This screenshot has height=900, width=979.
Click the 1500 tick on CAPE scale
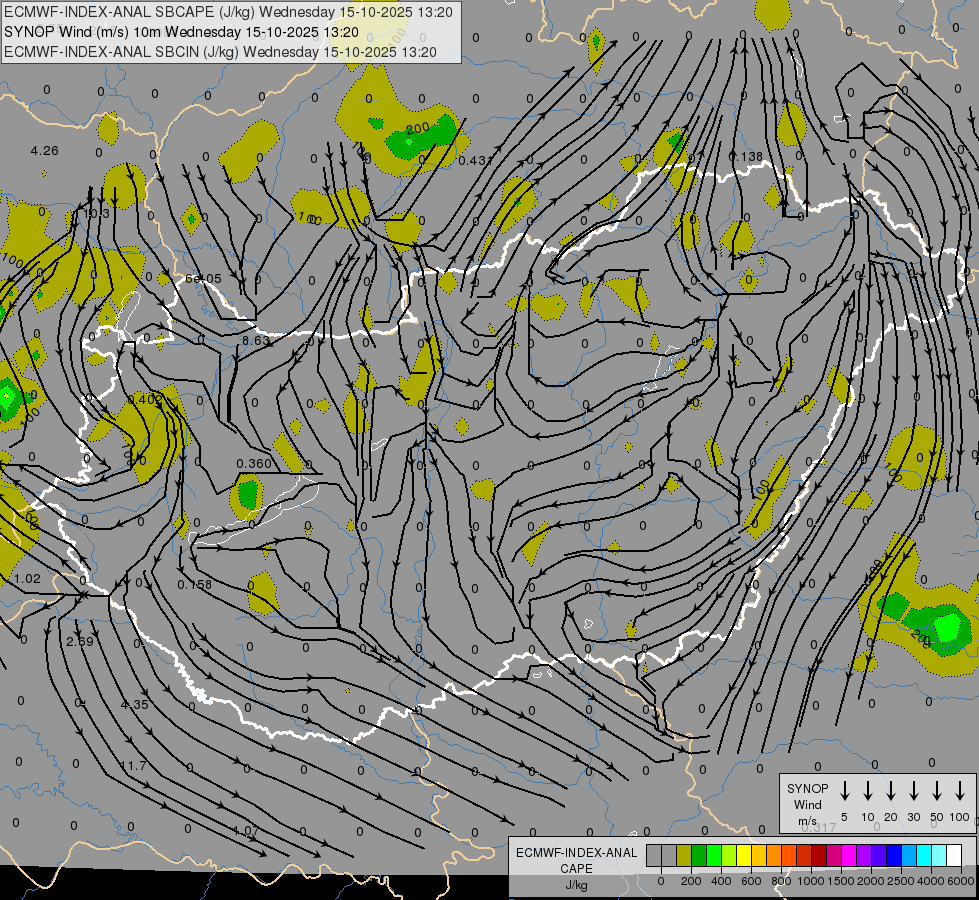(x=841, y=881)
